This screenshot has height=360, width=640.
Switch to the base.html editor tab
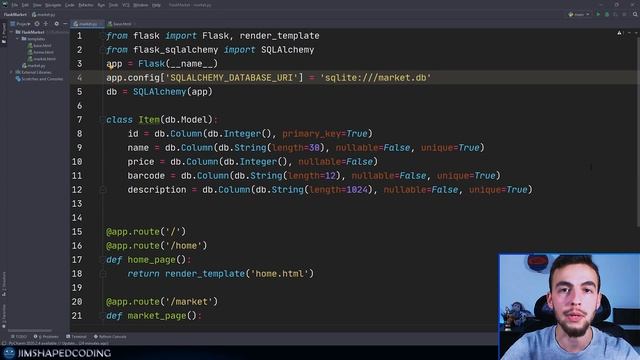(x=121, y=24)
